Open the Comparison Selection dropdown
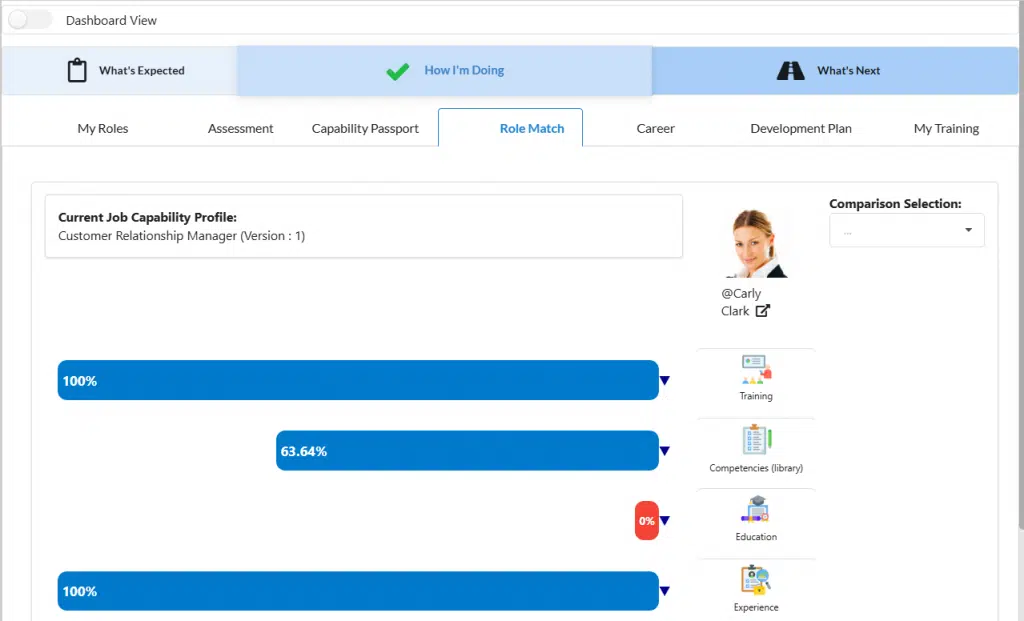1024x621 pixels. coord(906,230)
